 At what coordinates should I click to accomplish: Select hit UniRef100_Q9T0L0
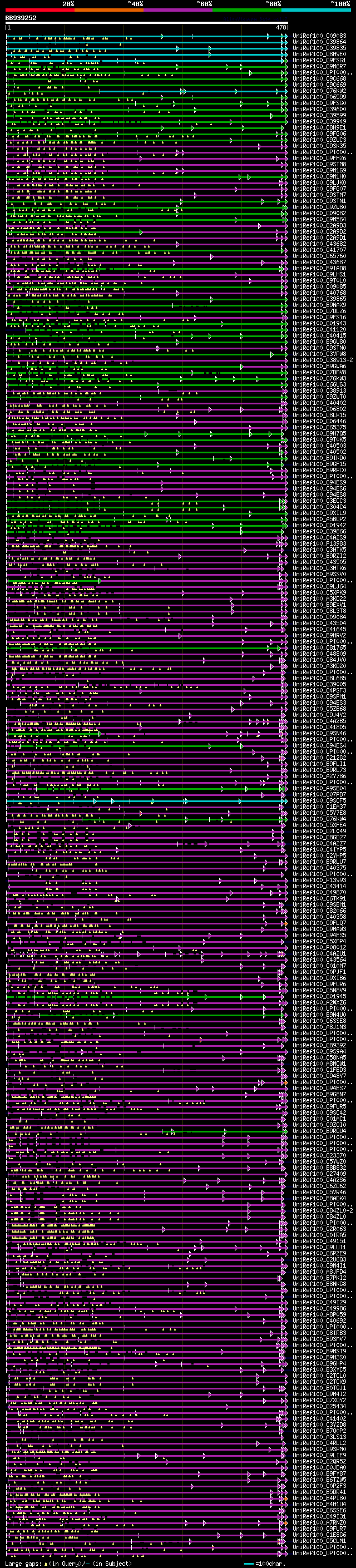click(x=319, y=280)
